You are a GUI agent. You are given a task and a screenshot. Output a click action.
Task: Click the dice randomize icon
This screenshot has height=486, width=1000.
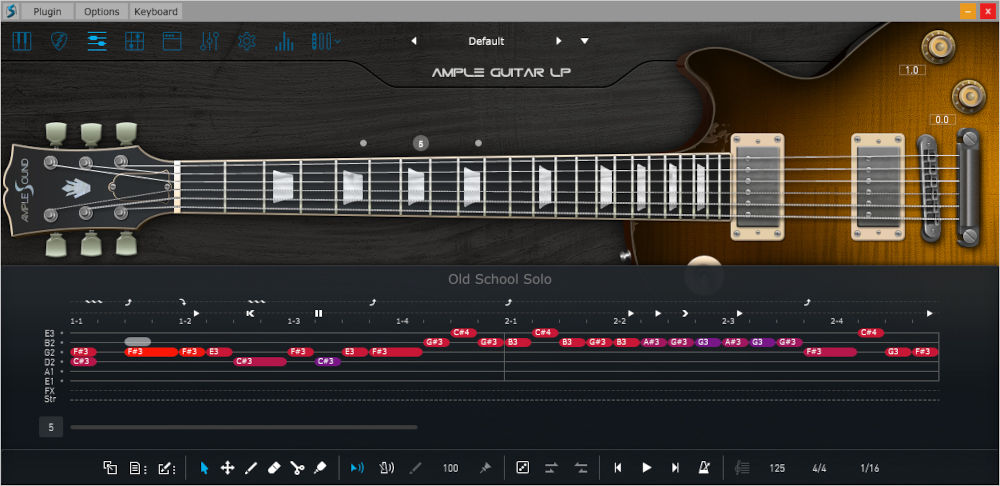(522, 468)
